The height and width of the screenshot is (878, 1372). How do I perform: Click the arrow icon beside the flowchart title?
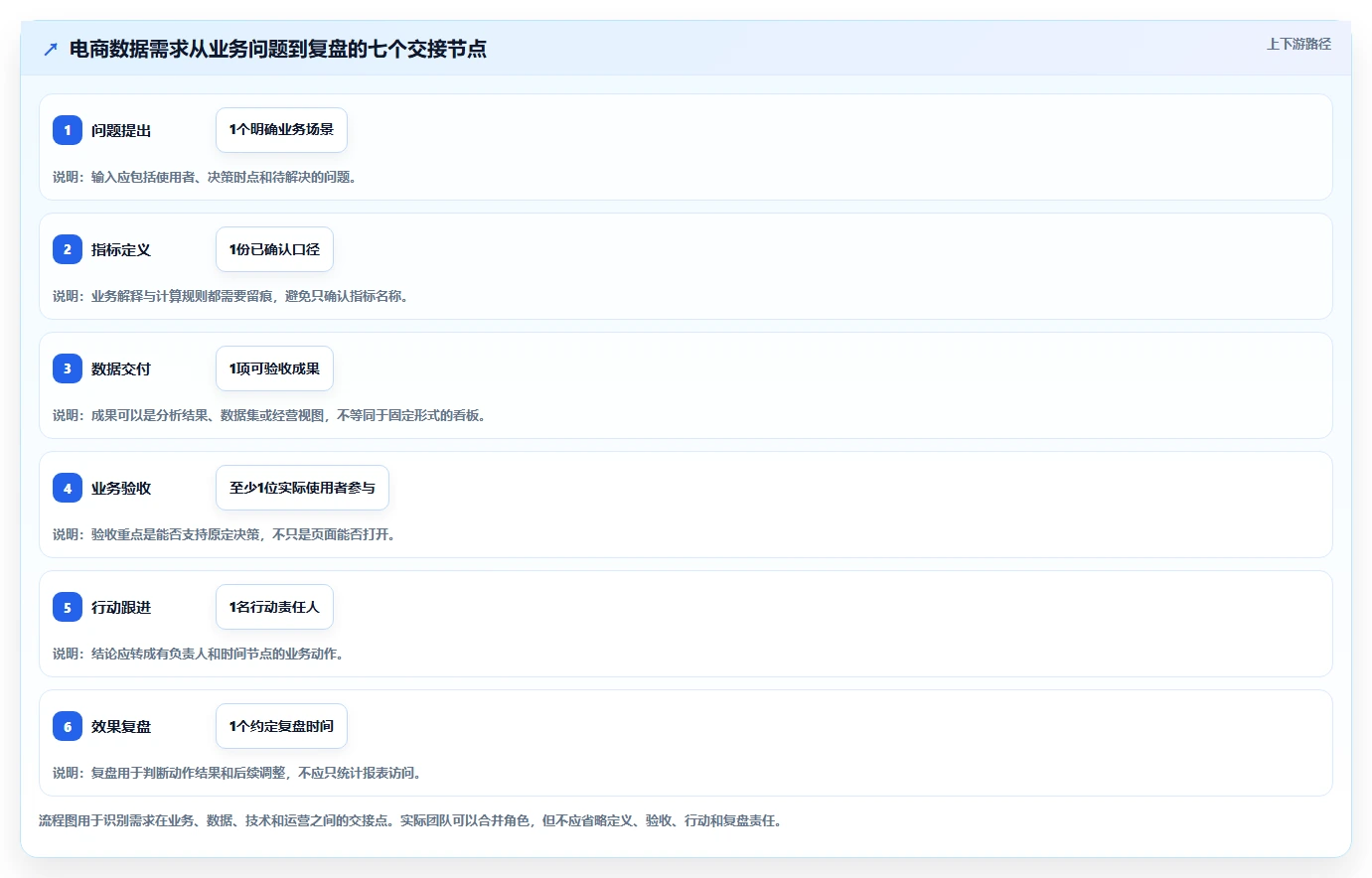coord(51,49)
